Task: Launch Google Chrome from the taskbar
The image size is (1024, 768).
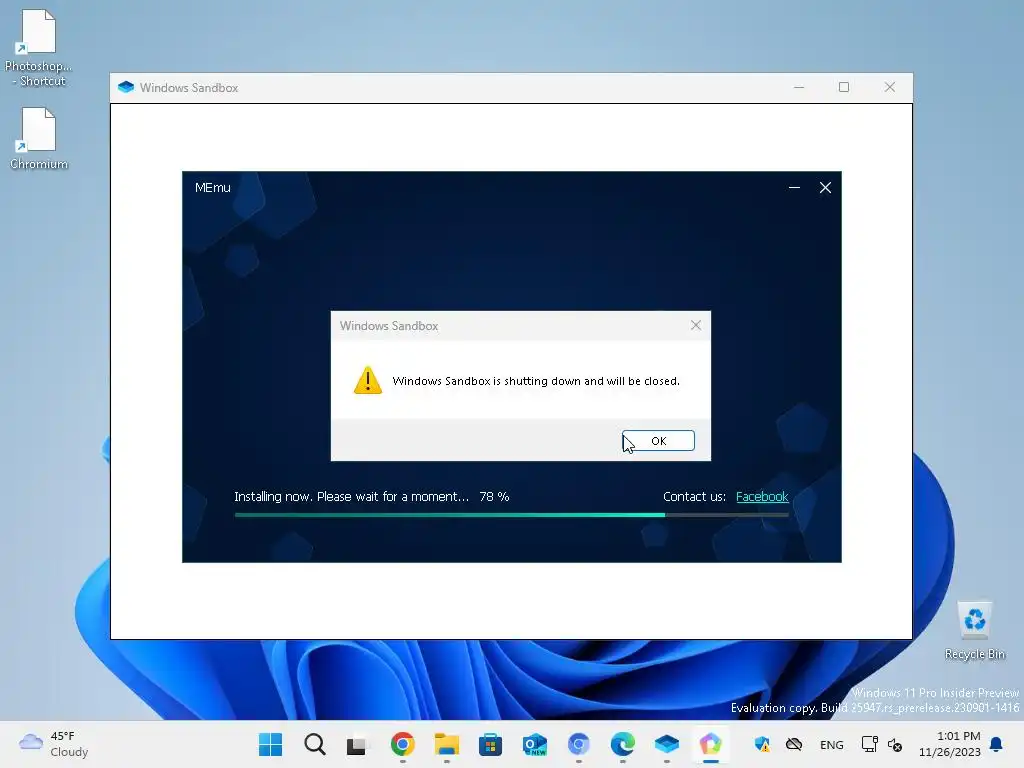Action: pos(402,744)
